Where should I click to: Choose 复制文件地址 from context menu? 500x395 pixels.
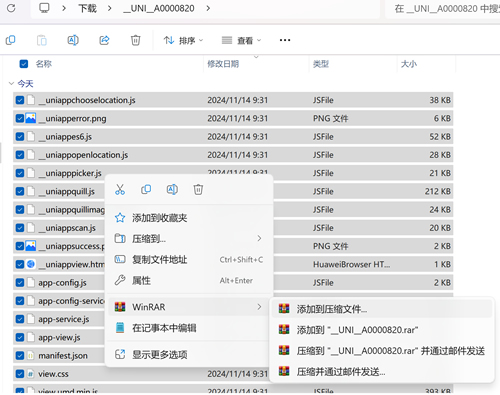[189, 259]
